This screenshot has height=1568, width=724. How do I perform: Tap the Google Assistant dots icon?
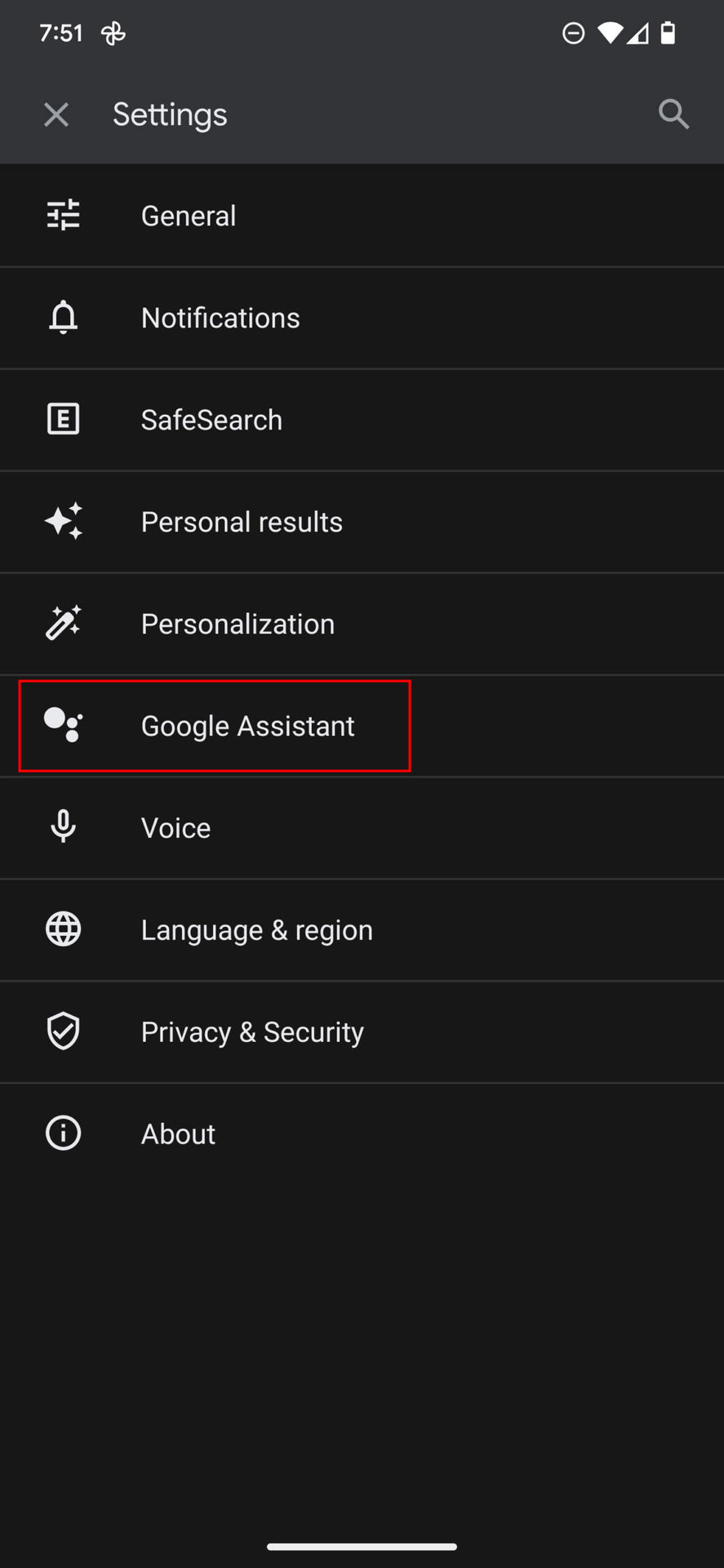pos(63,725)
